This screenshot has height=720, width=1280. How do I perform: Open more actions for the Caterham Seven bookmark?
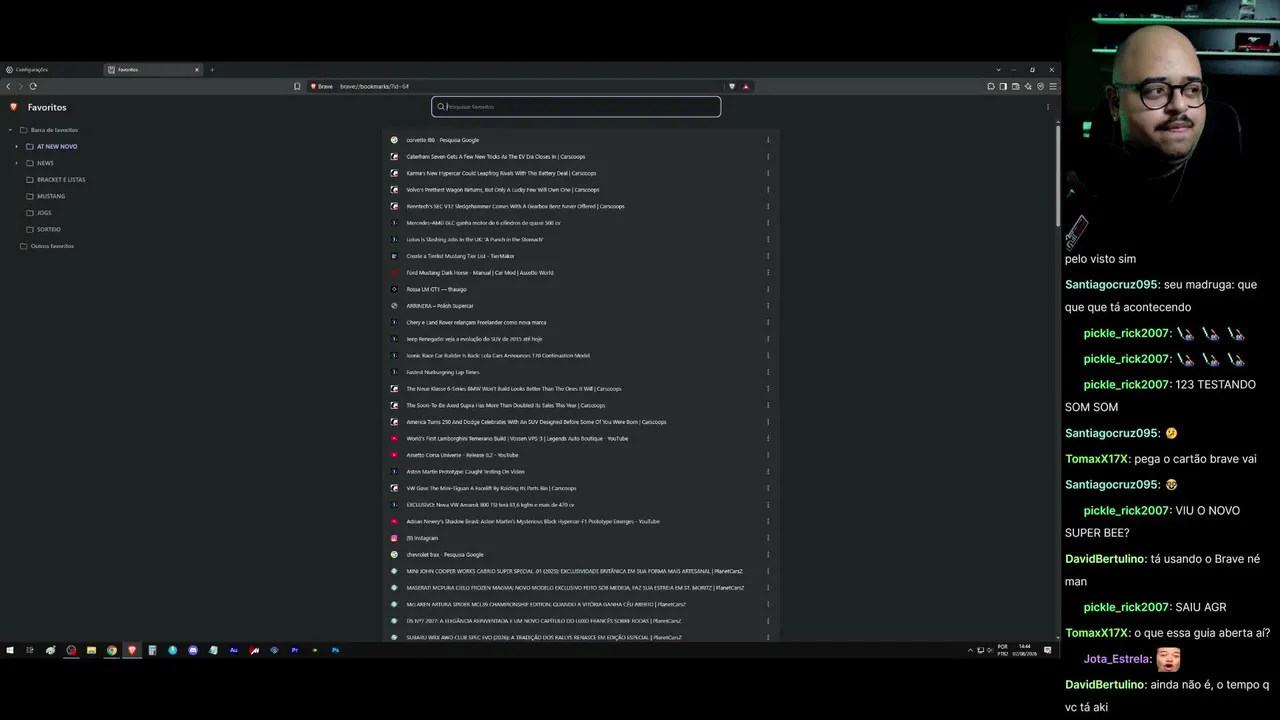pyautogui.click(x=768, y=157)
